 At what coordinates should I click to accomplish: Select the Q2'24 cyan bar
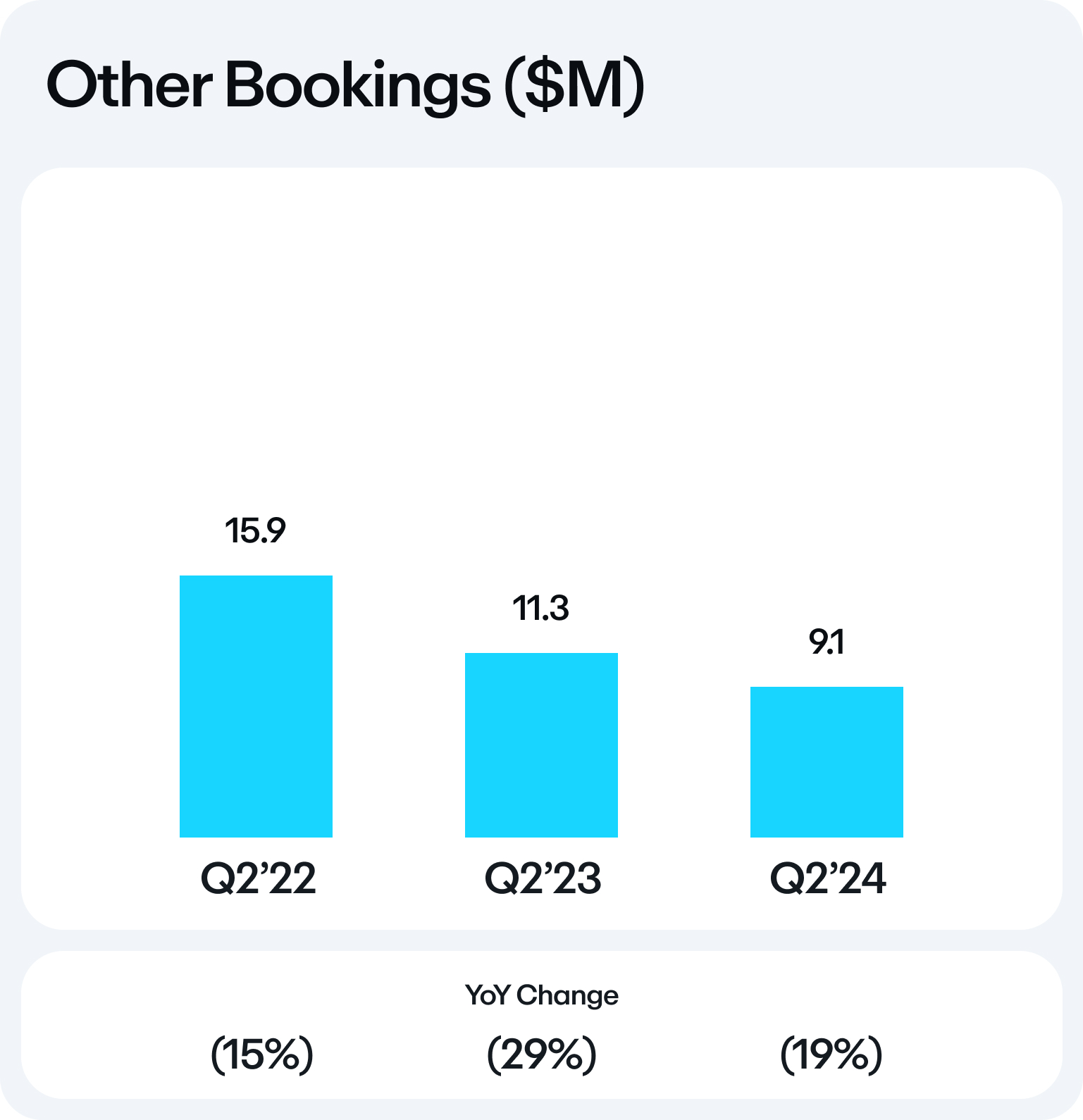coord(827,761)
